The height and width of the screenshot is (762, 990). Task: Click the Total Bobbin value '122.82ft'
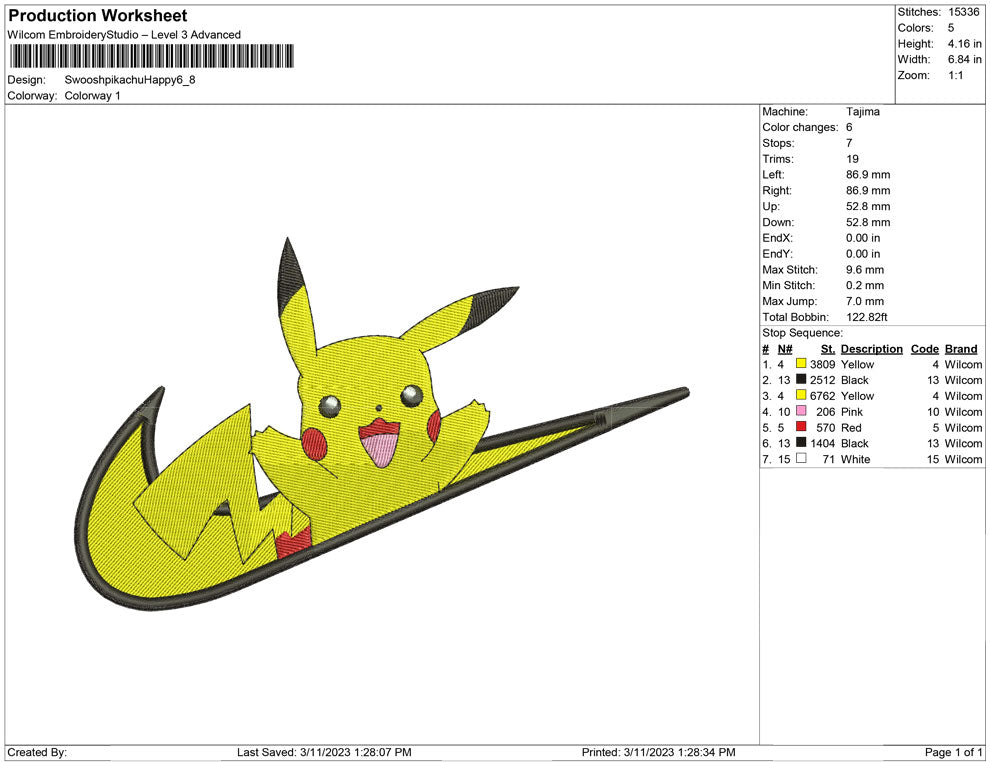(867, 317)
